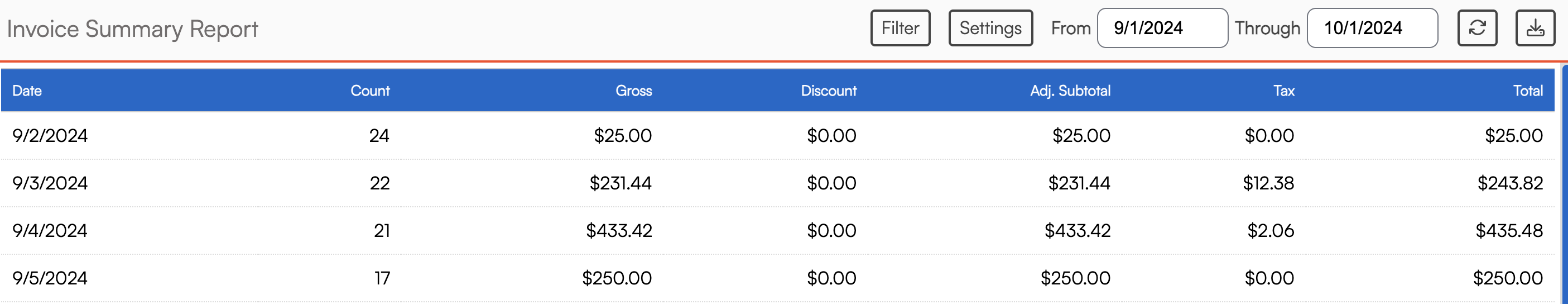Click the From date field

tap(1161, 28)
